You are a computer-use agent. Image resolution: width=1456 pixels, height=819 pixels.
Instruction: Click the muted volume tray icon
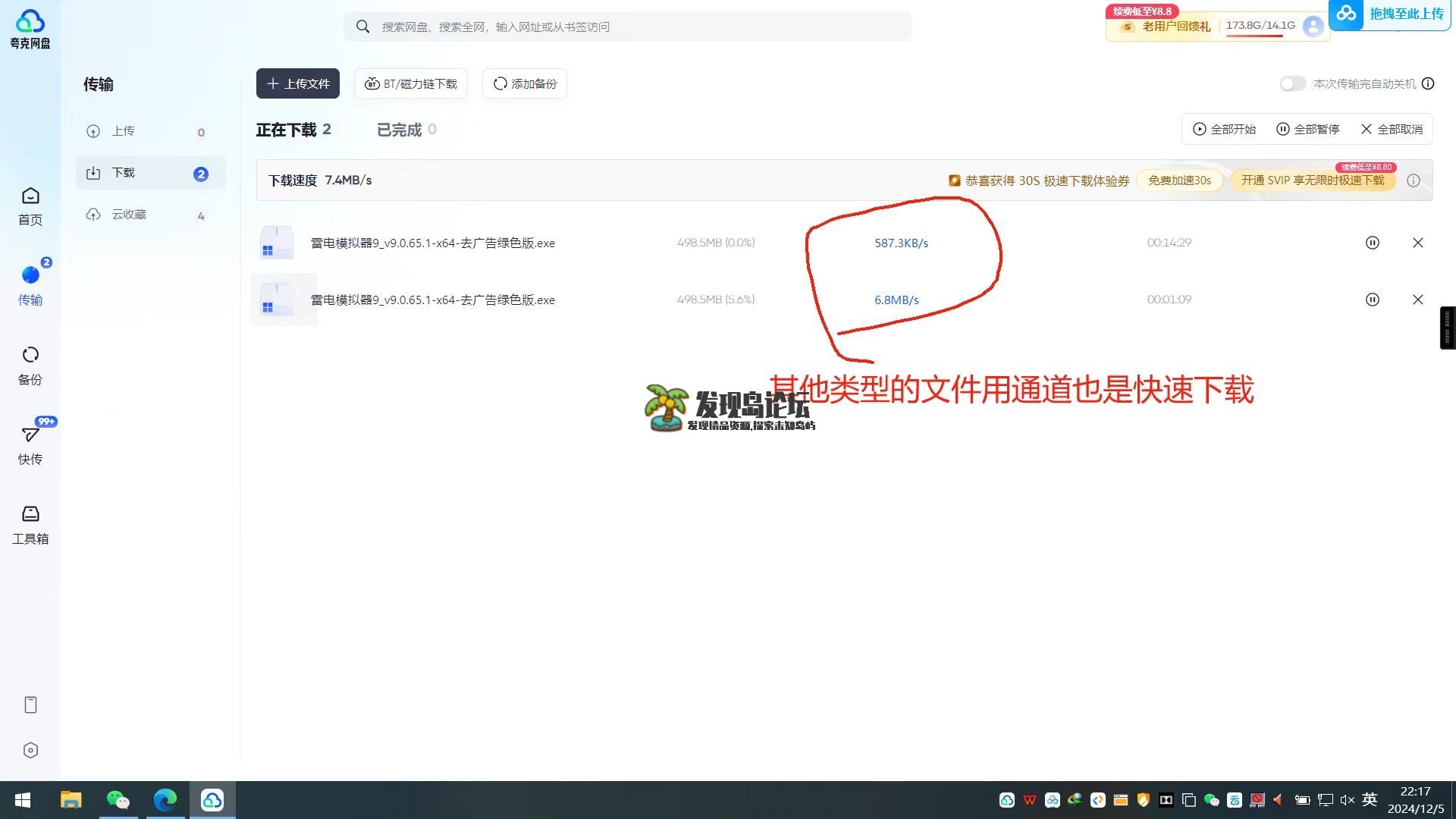click(1348, 800)
